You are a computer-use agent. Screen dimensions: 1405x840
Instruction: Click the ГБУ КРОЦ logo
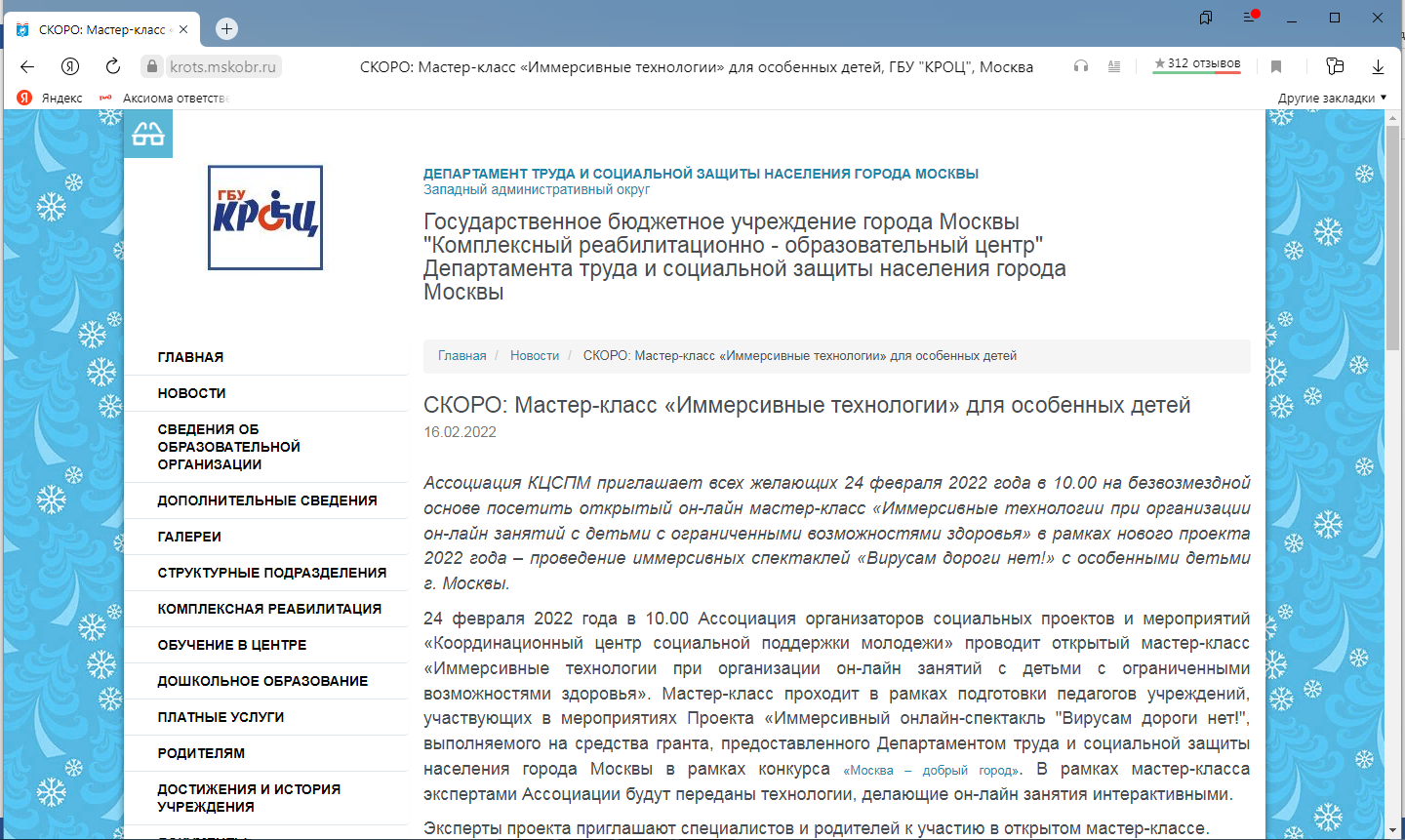(x=265, y=218)
